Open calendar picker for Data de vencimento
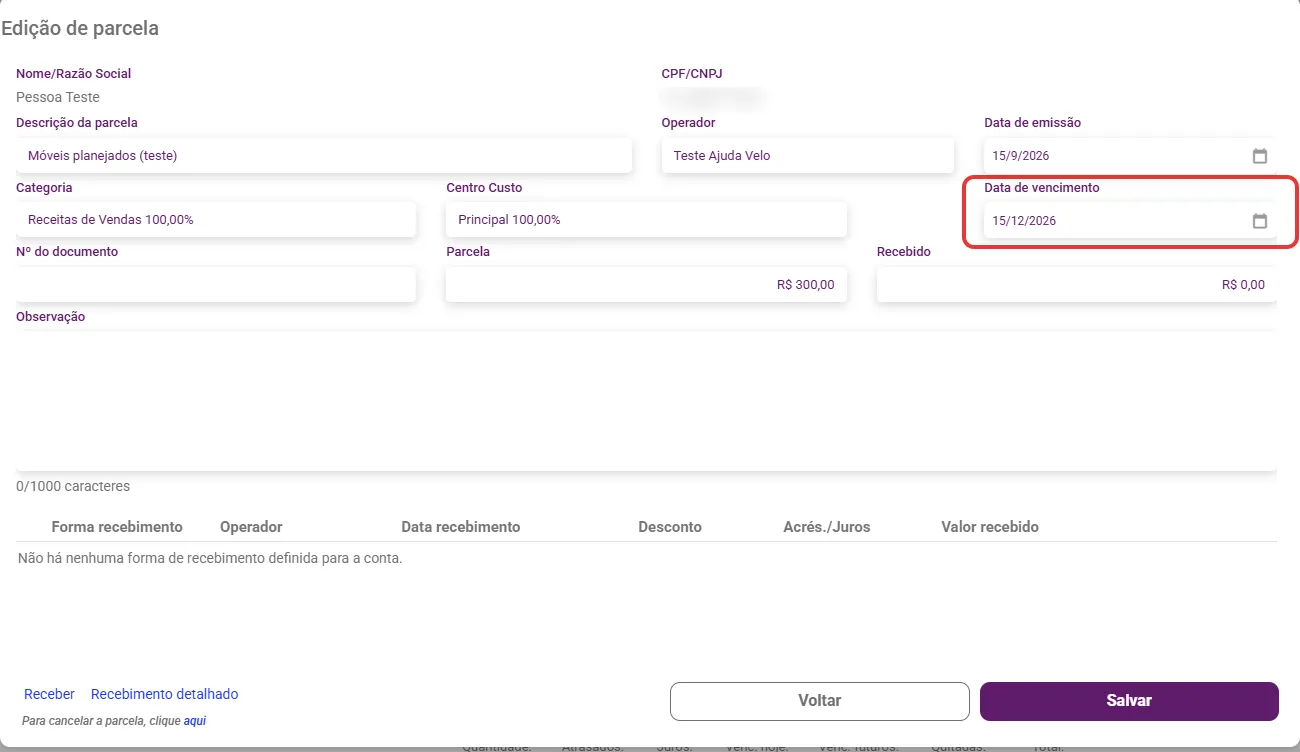Screen dimensions: 1300x752 (x=1260, y=221)
